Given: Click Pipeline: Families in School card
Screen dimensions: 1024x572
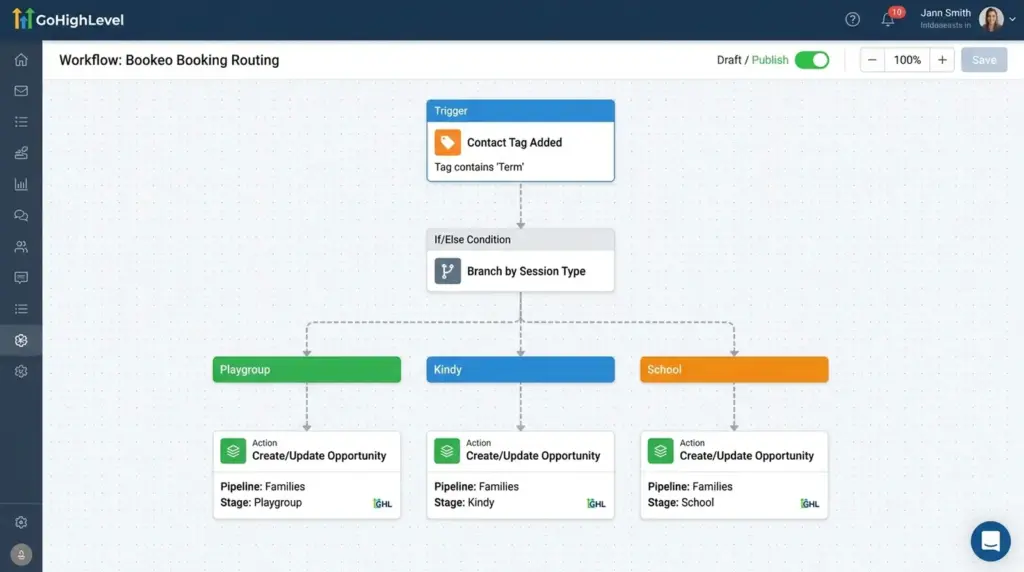Looking at the screenshot, I should click(x=690, y=486).
